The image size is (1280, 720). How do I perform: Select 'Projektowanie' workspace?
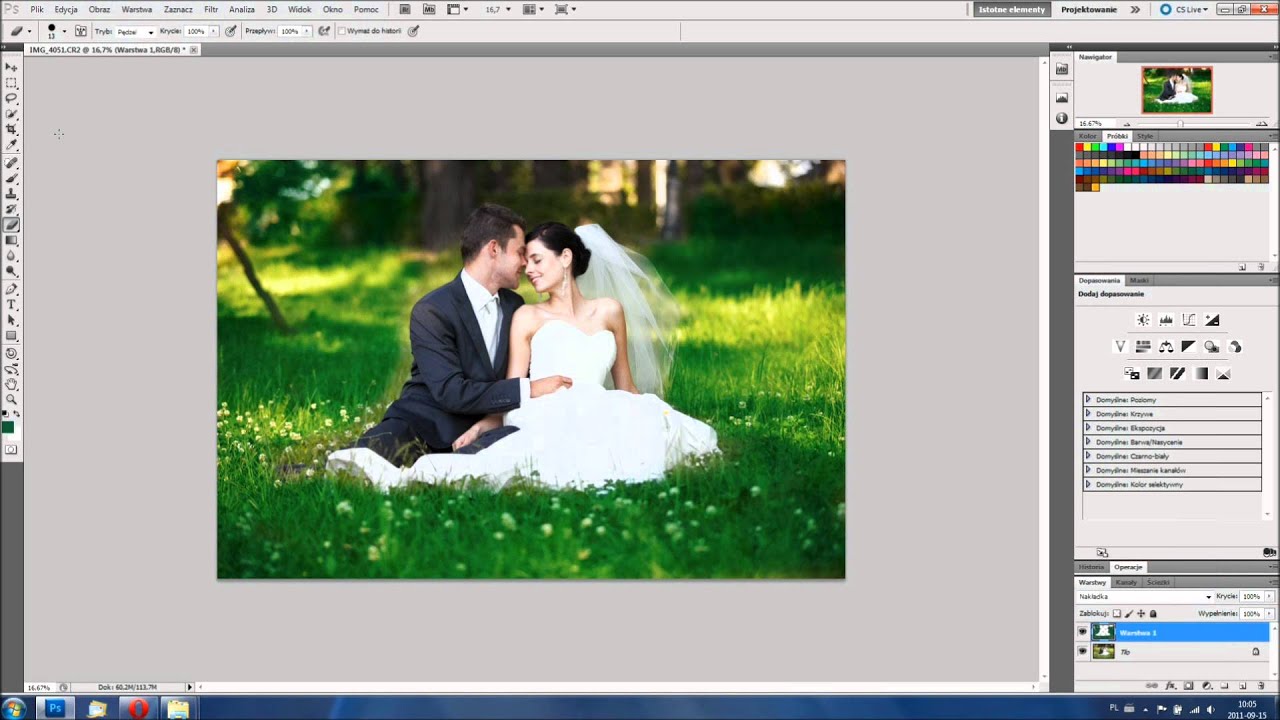1089,9
